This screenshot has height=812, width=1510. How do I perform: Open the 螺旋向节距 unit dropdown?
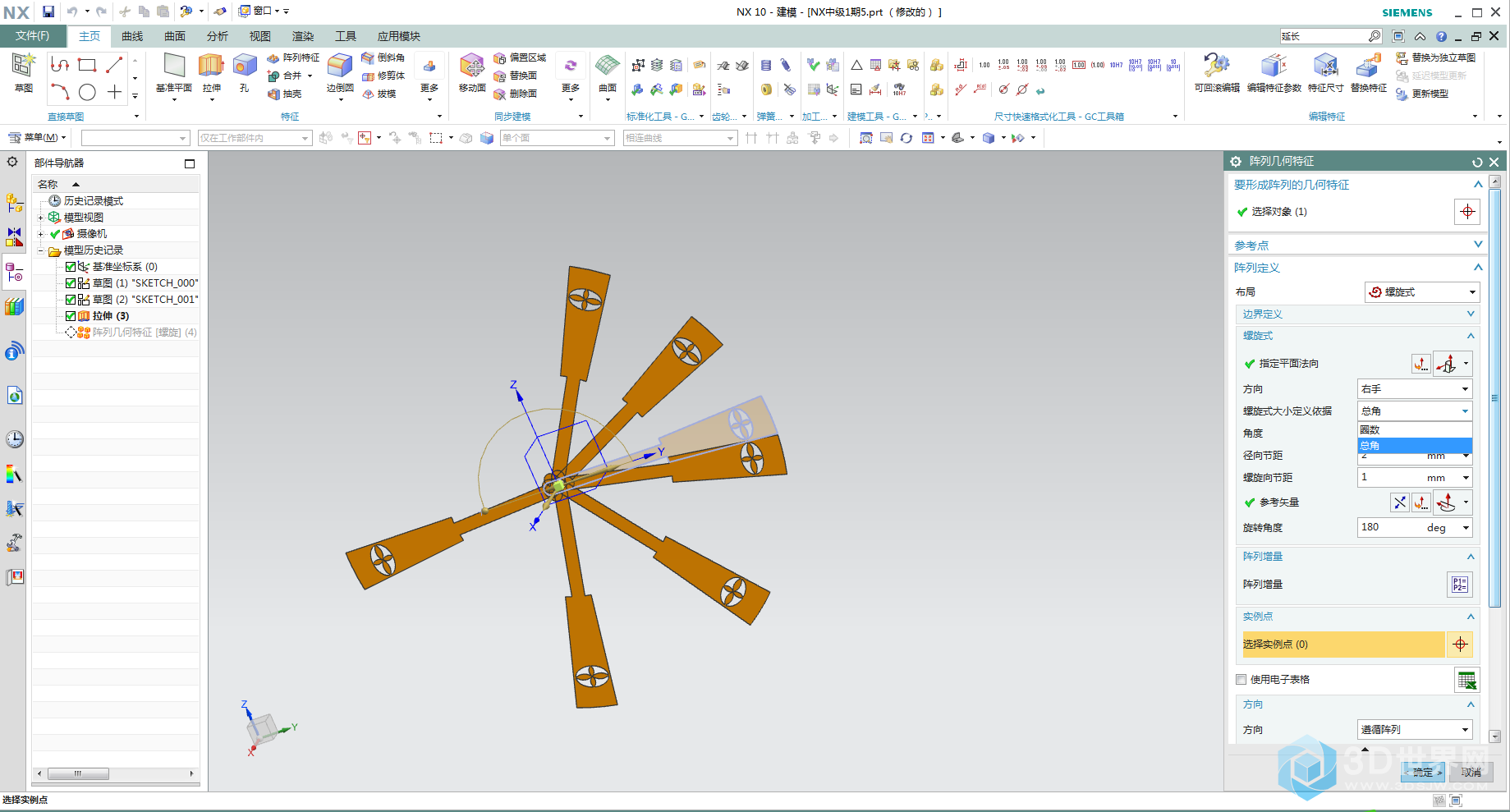point(1466,478)
